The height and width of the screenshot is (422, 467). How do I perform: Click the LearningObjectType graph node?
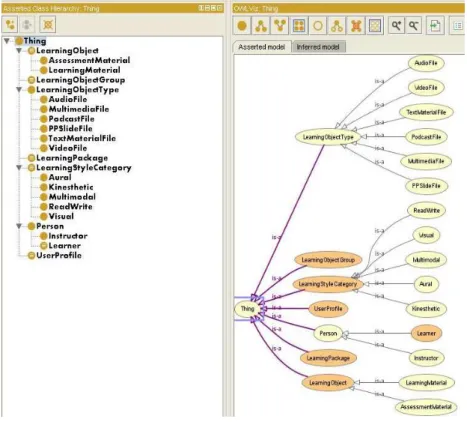click(328, 137)
